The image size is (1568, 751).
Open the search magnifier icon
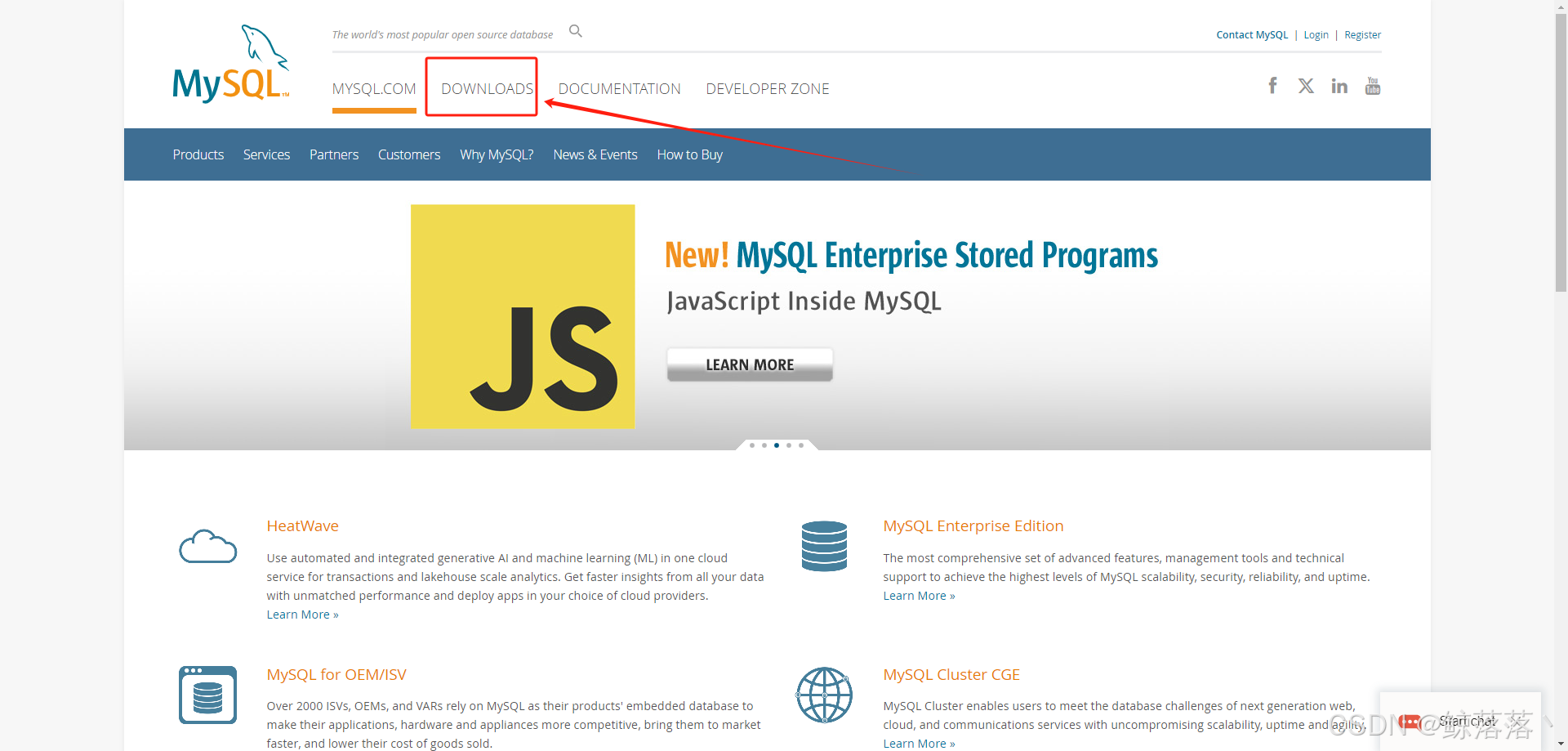click(575, 30)
